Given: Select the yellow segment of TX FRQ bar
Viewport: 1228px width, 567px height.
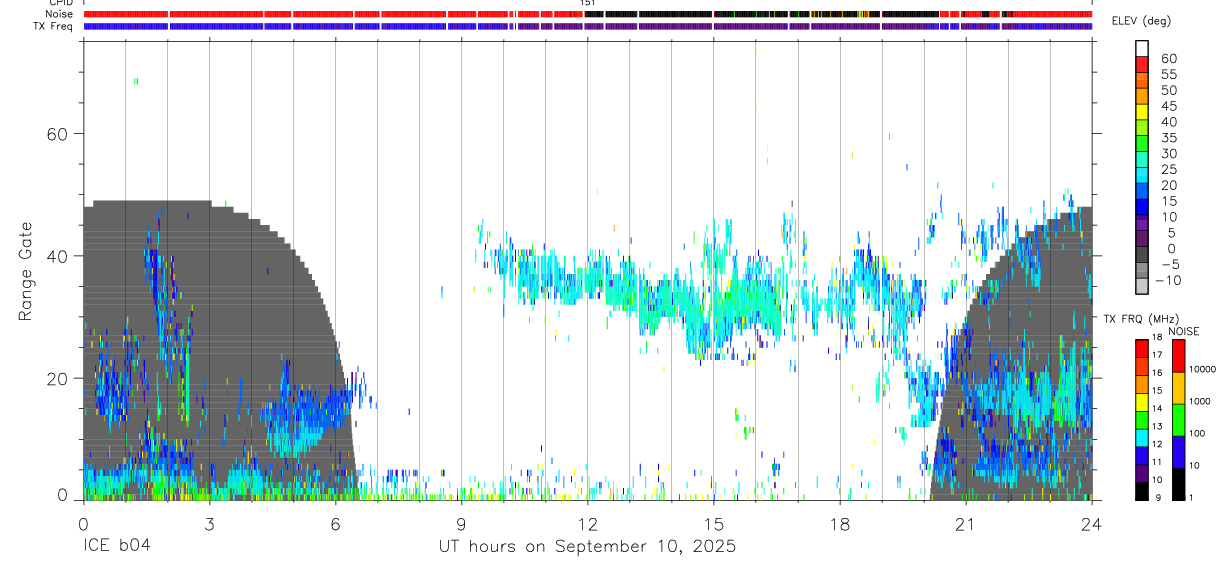Looking at the screenshot, I should coord(1142,402).
